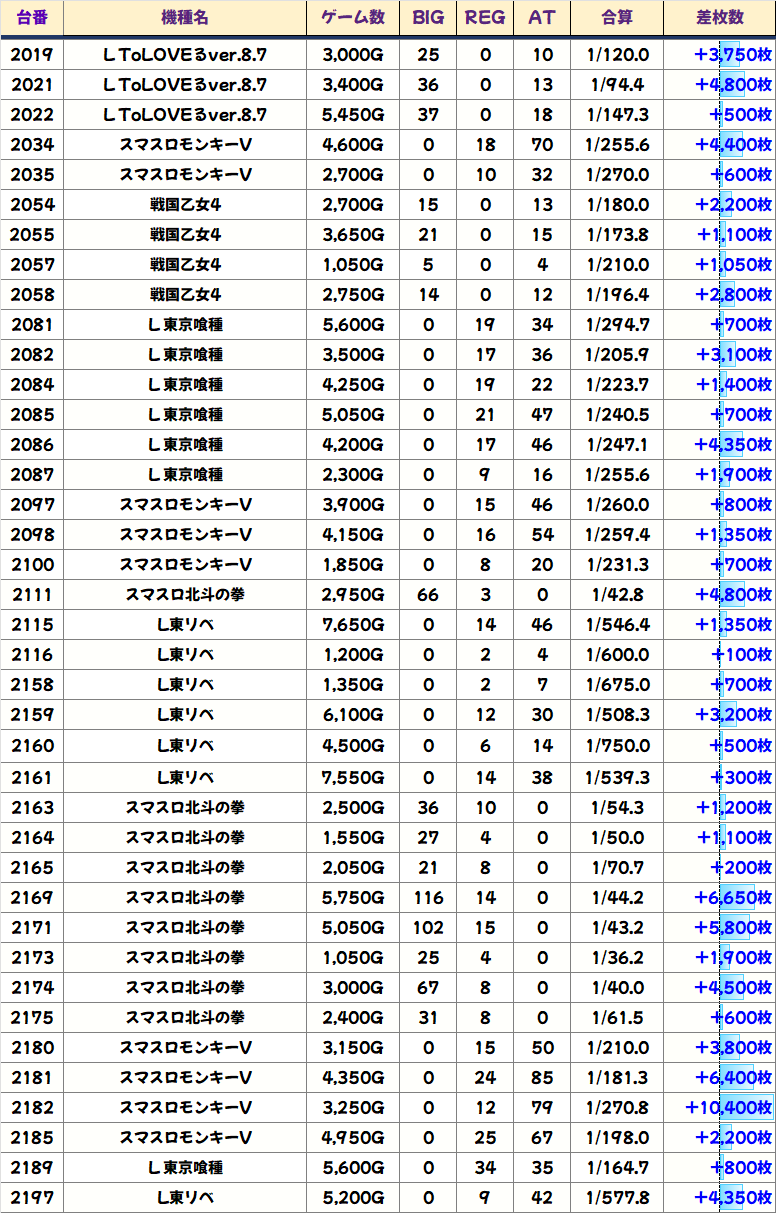Click the 差枚数 column header
Image resolution: width=776 pixels, height=1213 pixels.
pyautogui.click(x=719, y=18)
